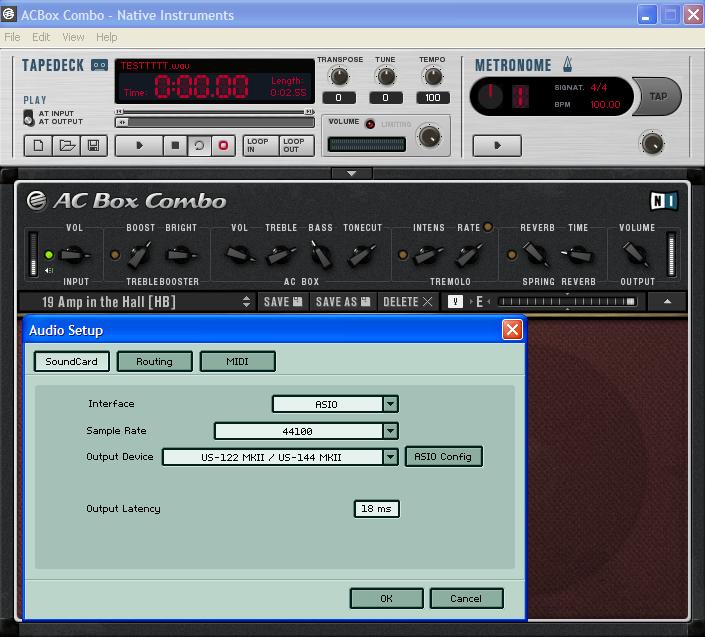This screenshot has width=705, height=637.
Task: Click the BRIGHT knob
Action: tap(180, 255)
